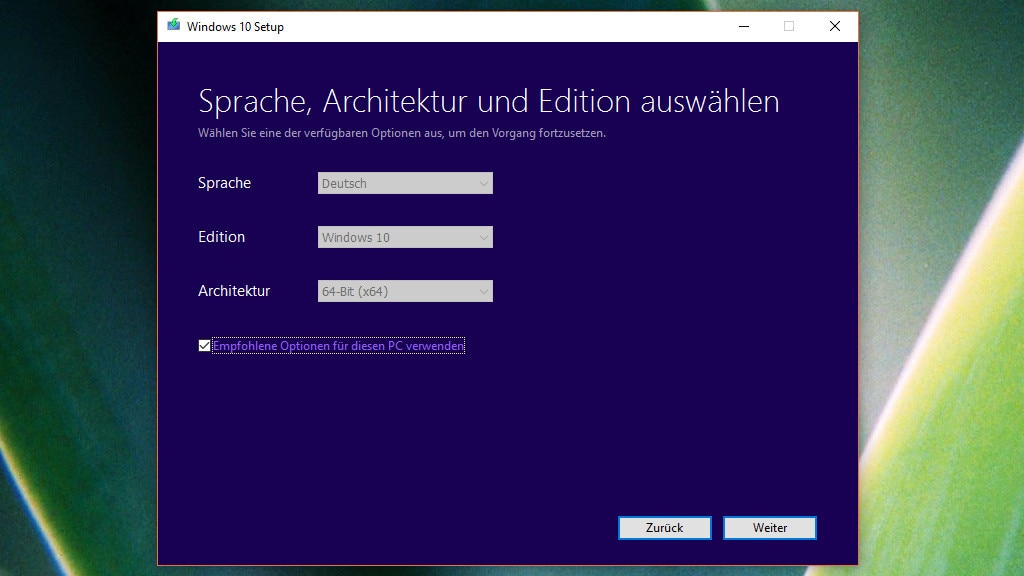Go back with the Zurück button
1024x576 pixels.
[x=664, y=528]
